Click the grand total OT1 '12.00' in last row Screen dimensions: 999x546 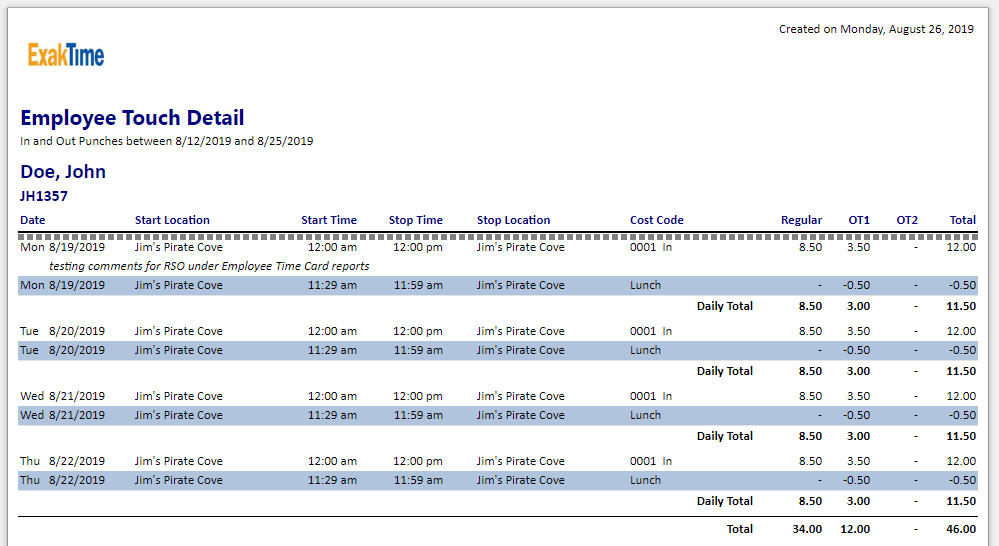(855, 529)
